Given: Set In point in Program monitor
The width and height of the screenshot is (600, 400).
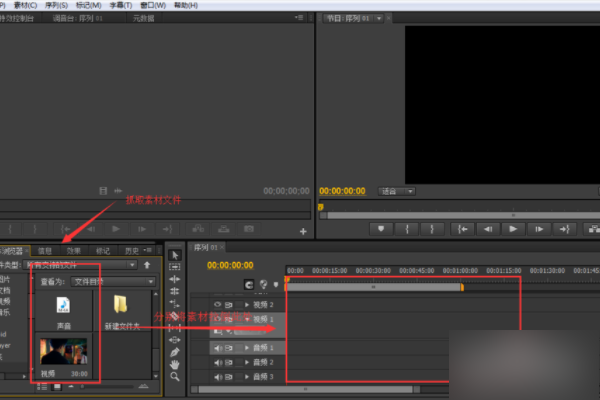Looking at the screenshot, I should tap(406, 229).
